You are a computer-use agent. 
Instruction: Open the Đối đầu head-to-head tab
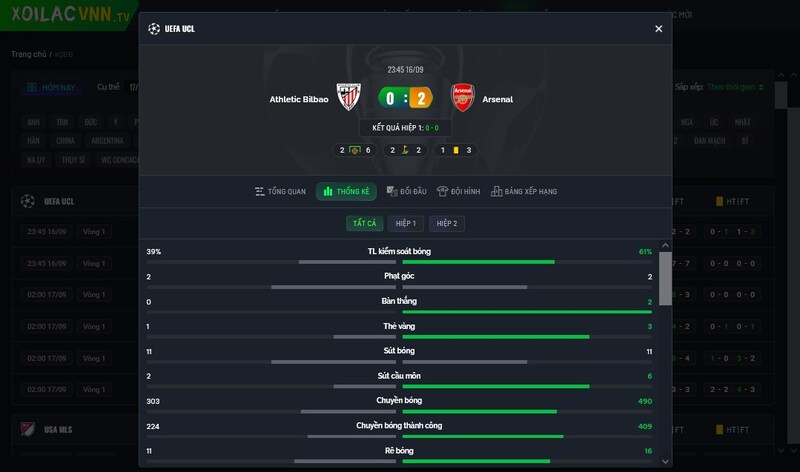coord(406,191)
